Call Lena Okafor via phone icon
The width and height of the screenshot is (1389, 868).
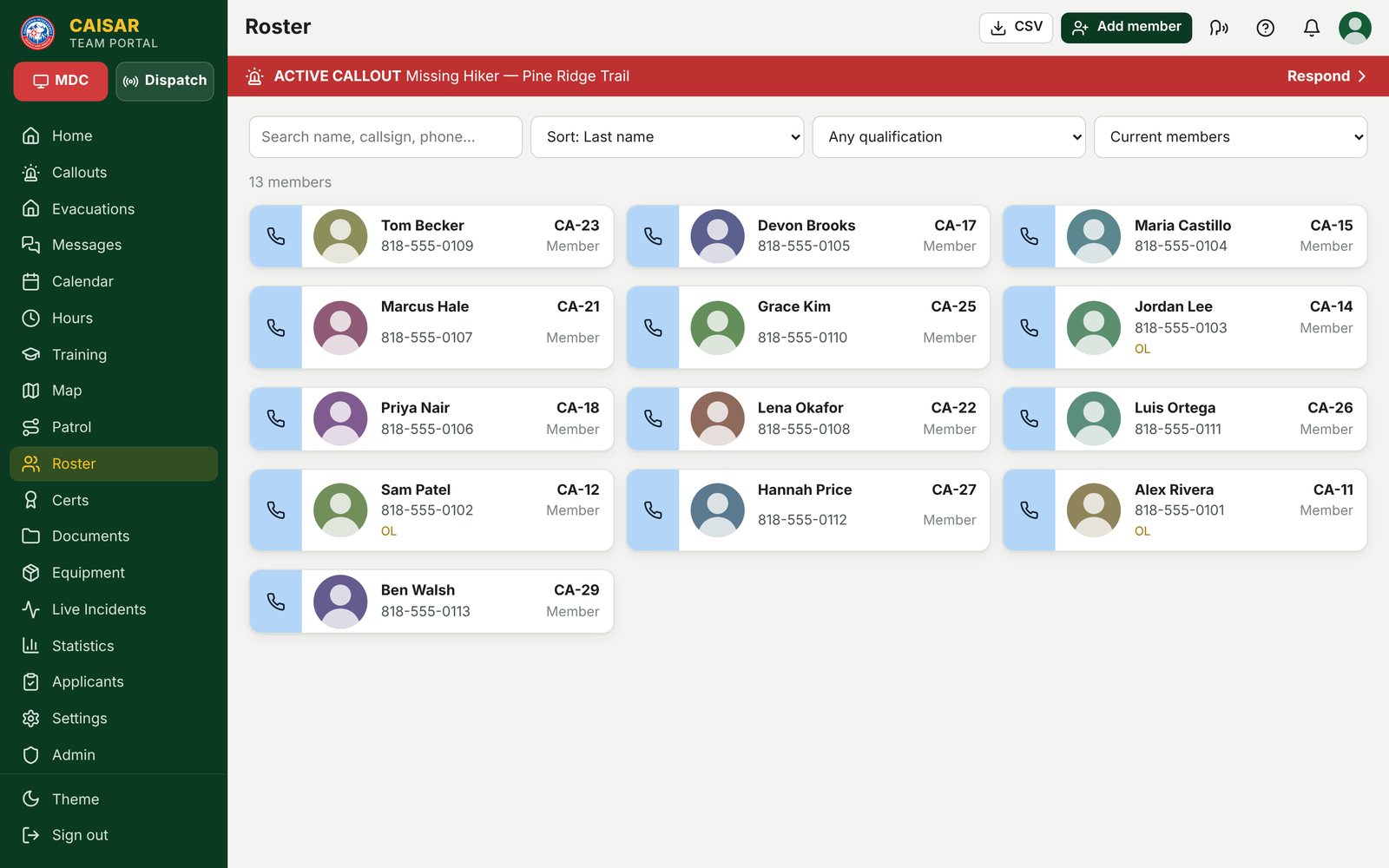click(x=653, y=418)
